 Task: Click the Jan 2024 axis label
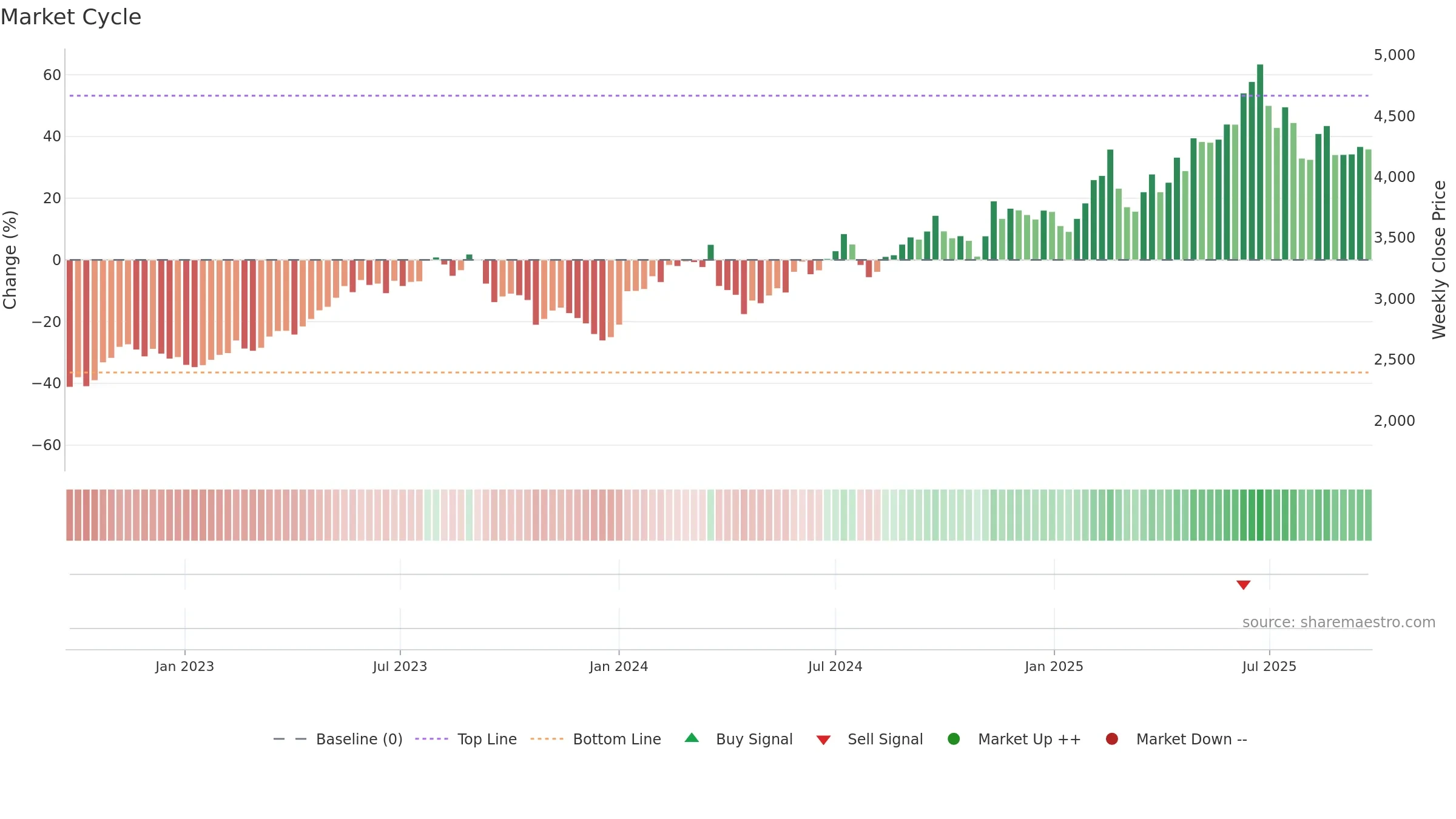coord(619,667)
